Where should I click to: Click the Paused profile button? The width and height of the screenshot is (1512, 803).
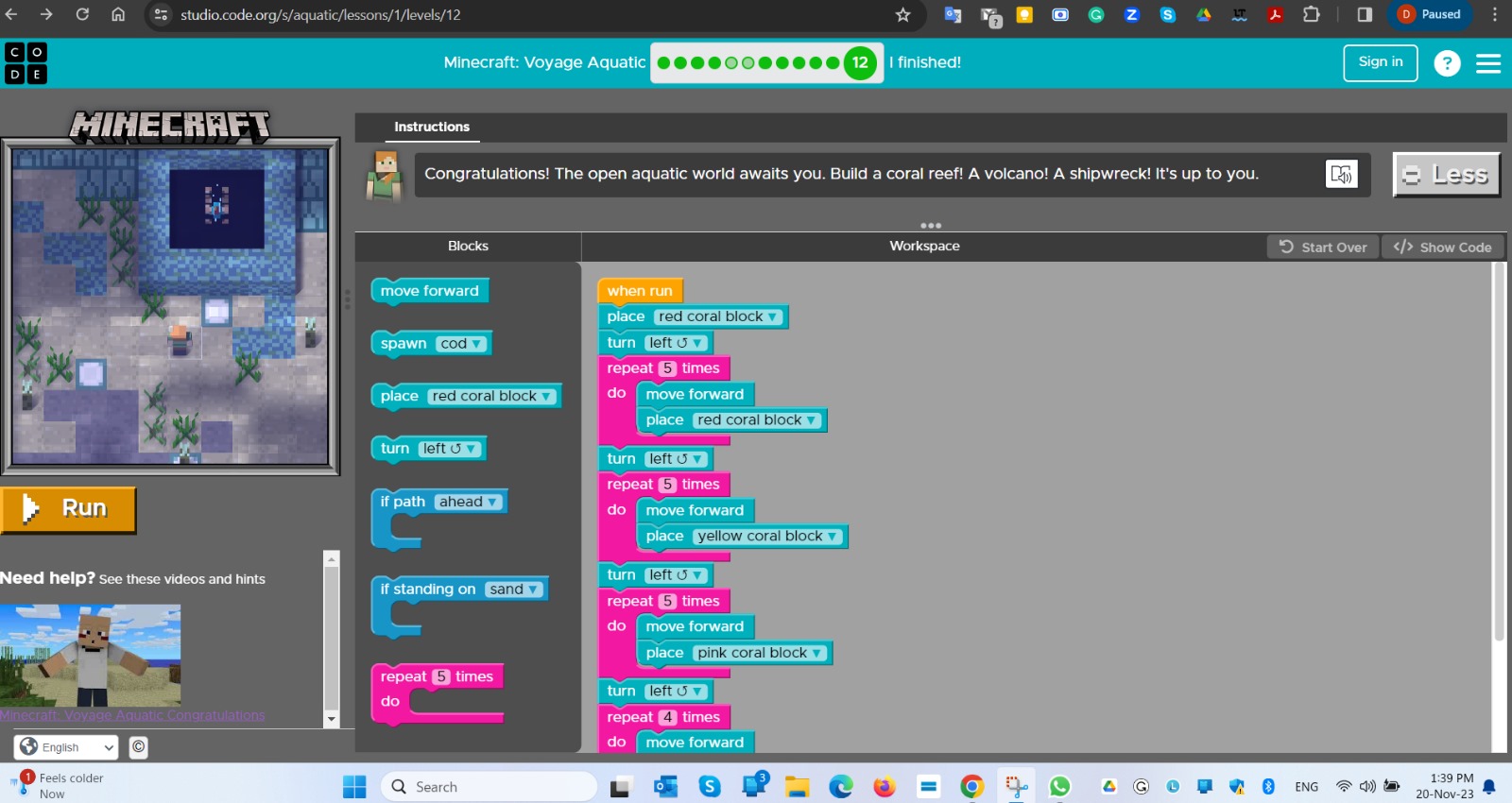(1430, 14)
